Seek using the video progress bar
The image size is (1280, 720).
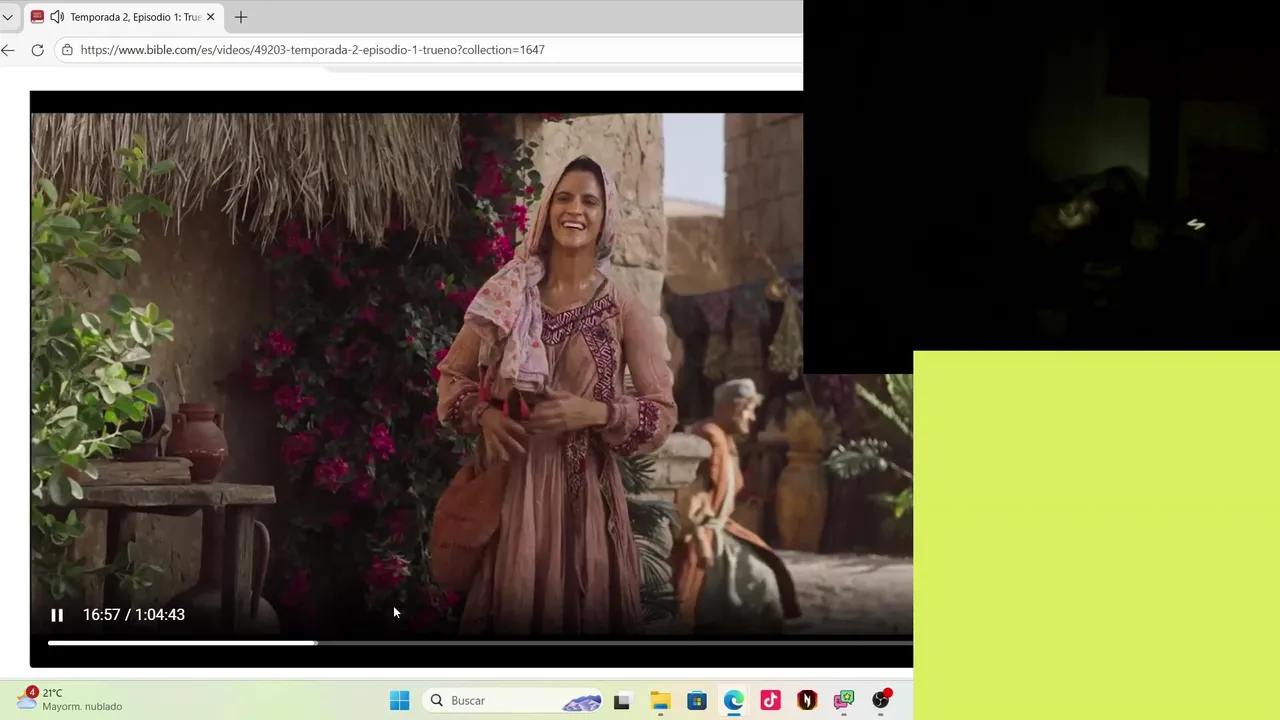point(480,643)
